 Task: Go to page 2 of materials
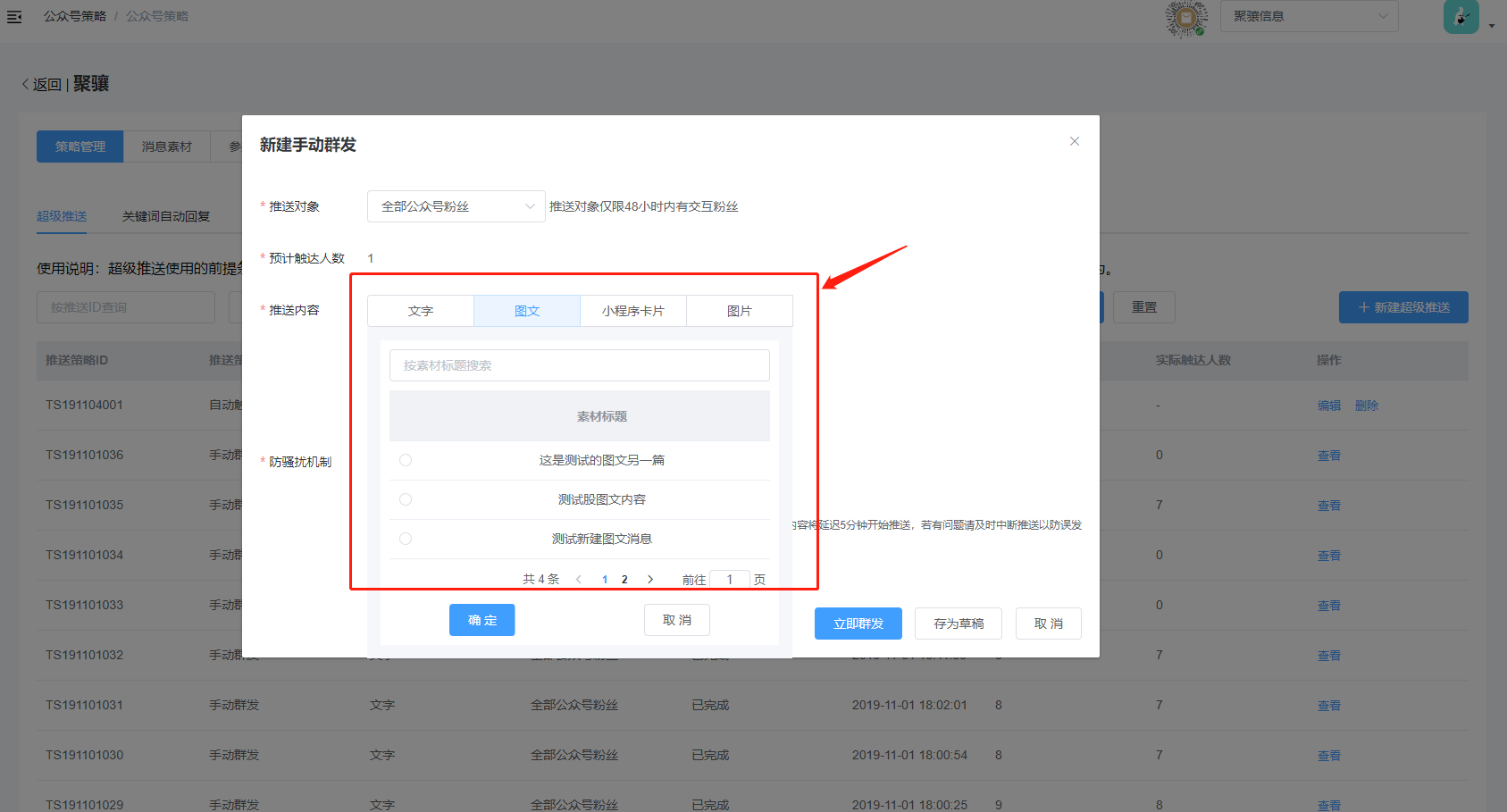624,579
